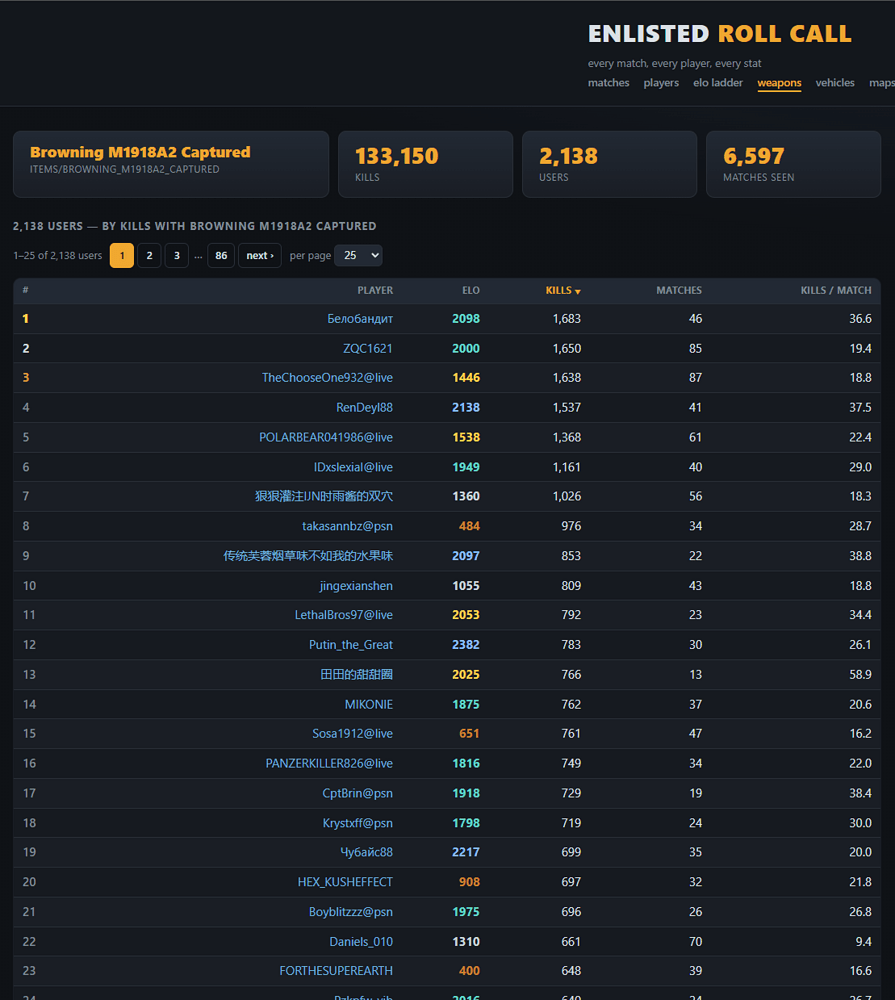View Putin_the_Great player page
The height and width of the screenshot is (1000, 895).
(351, 645)
